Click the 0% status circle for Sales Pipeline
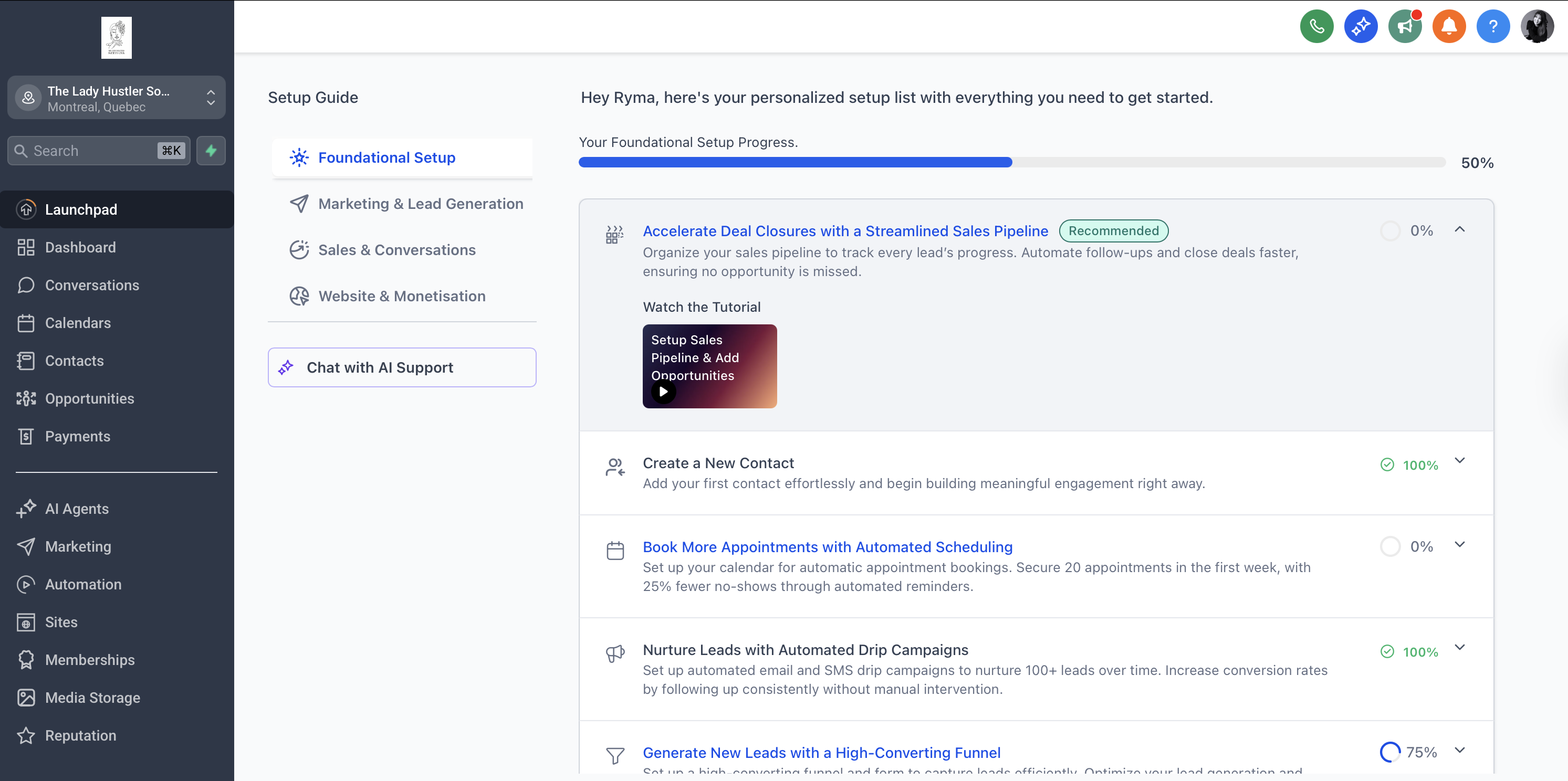 pyautogui.click(x=1391, y=231)
